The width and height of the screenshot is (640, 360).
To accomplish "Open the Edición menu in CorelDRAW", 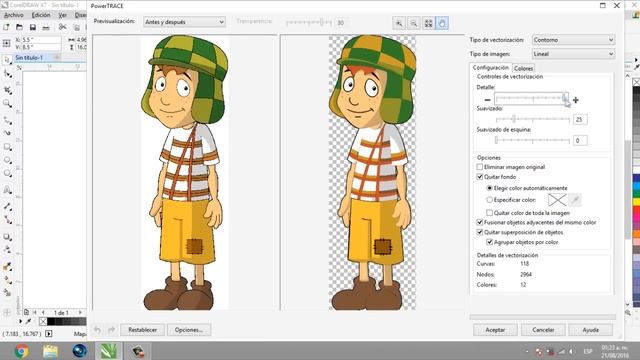I will (x=41, y=15).
